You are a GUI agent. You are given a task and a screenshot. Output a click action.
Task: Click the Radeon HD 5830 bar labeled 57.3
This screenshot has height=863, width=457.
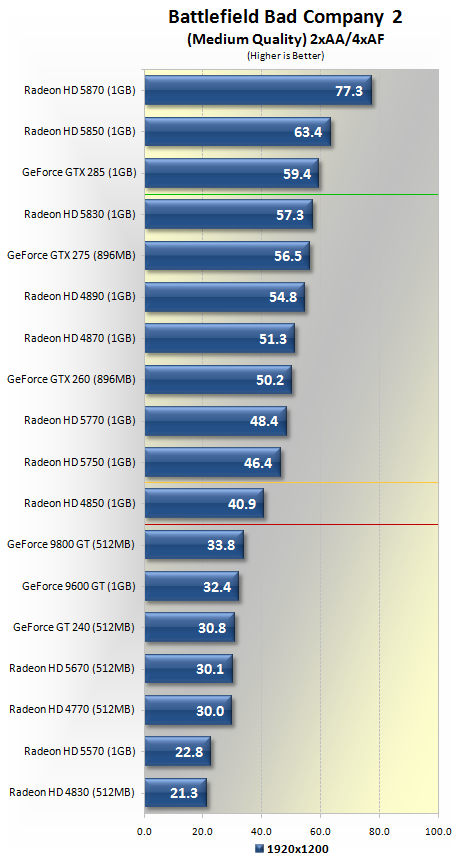click(x=229, y=214)
